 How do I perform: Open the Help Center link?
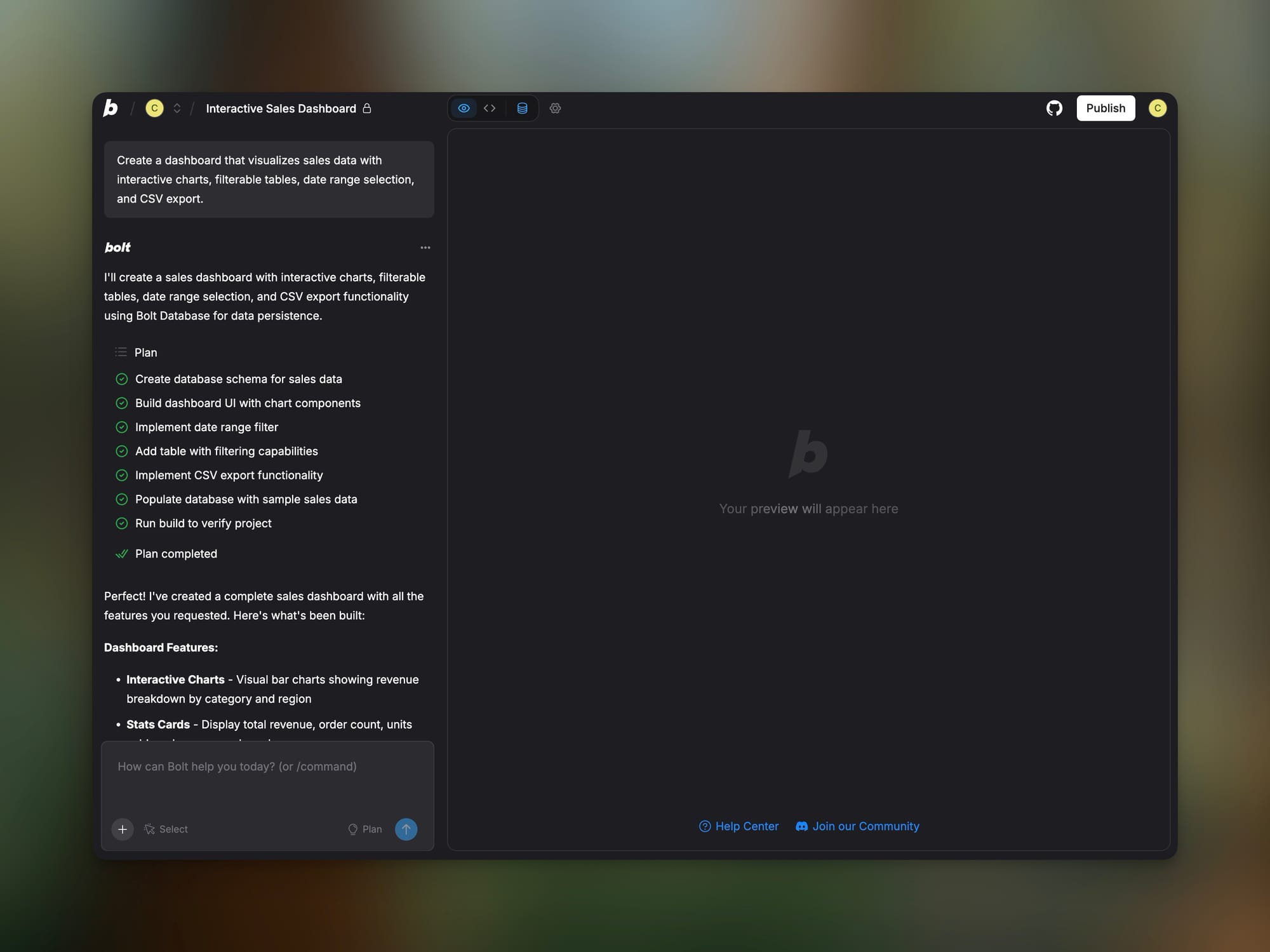(x=739, y=826)
